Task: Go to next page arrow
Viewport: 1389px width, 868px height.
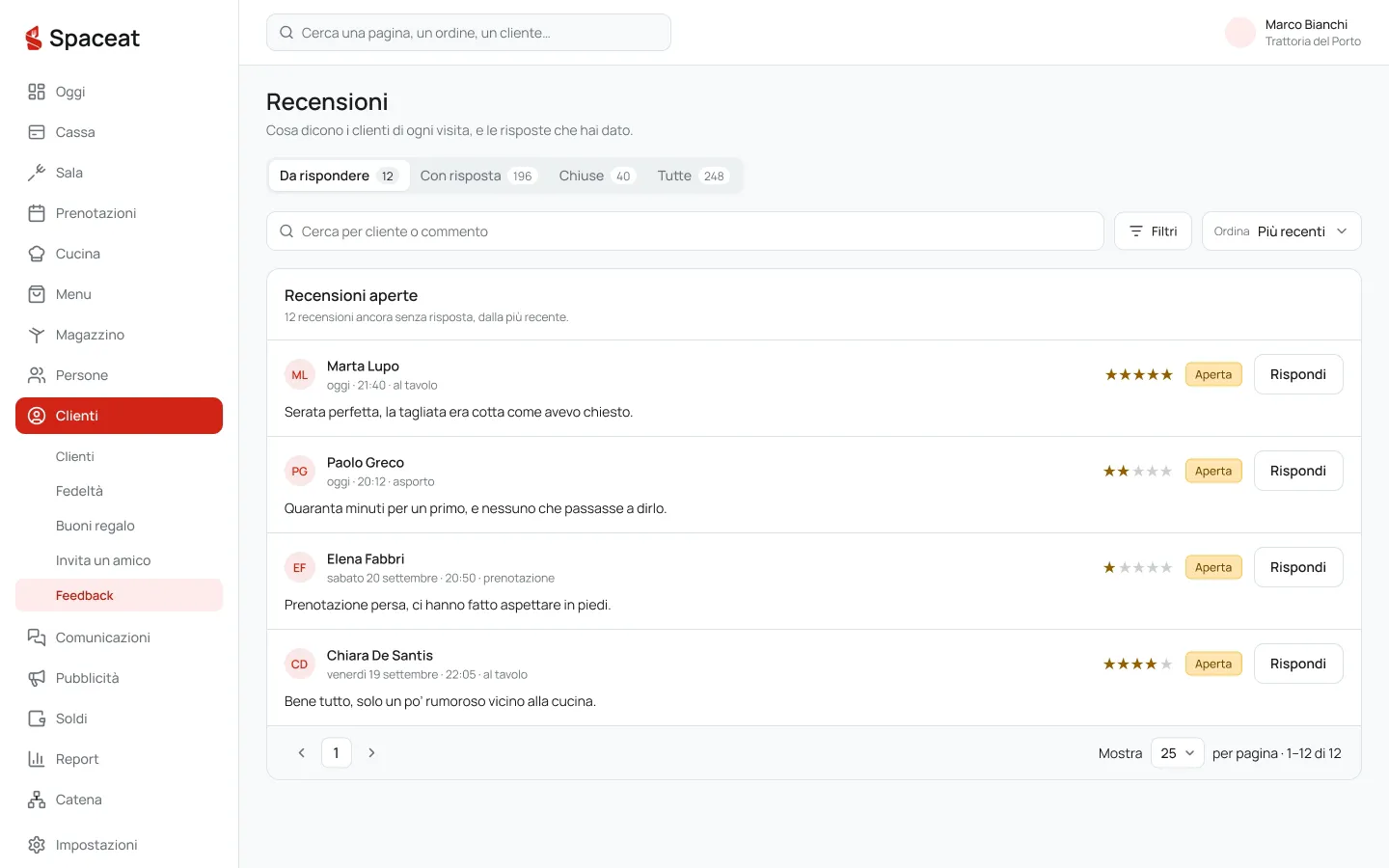Action: tap(371, 753)
